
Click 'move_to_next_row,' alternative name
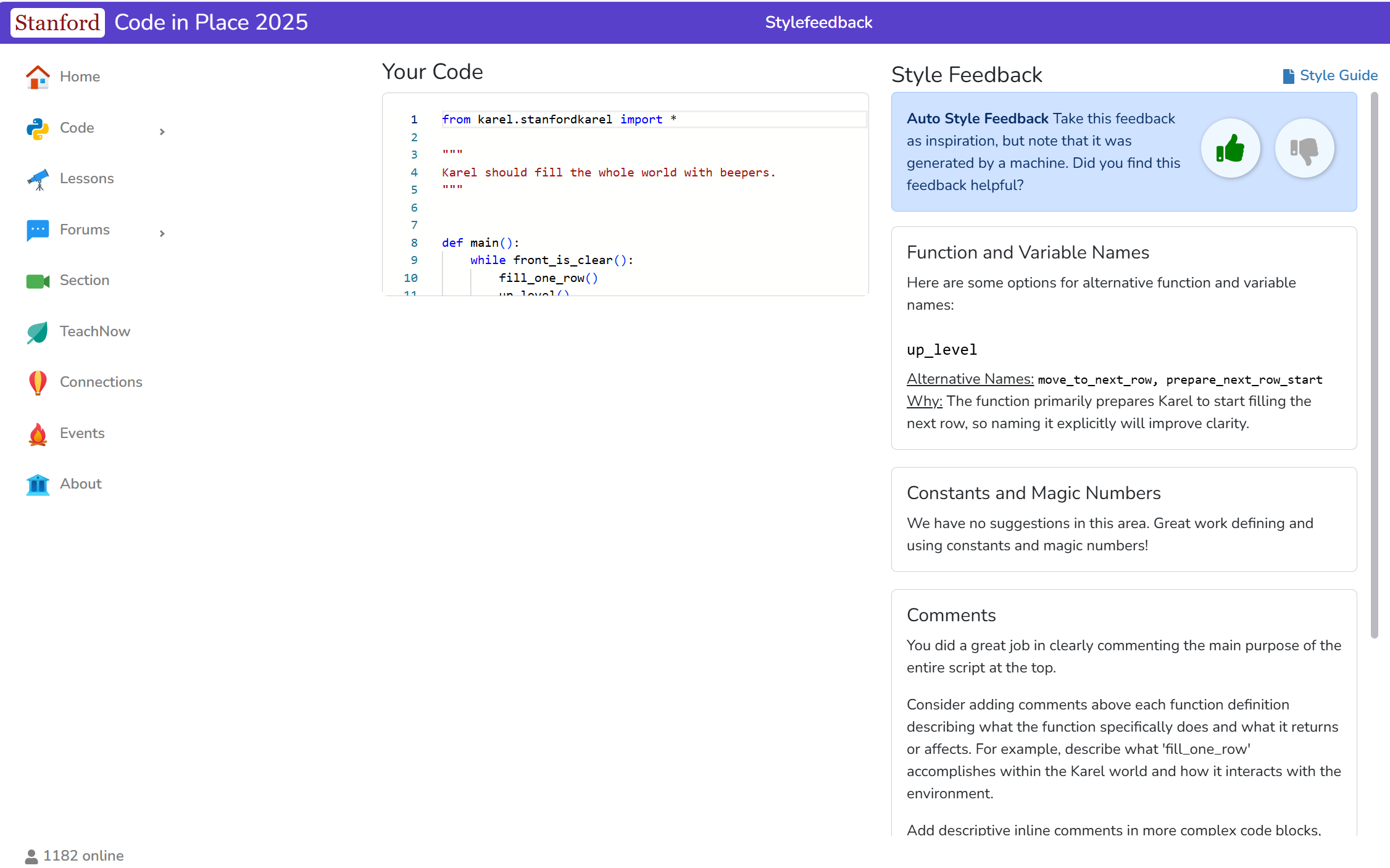(1098, 380)
